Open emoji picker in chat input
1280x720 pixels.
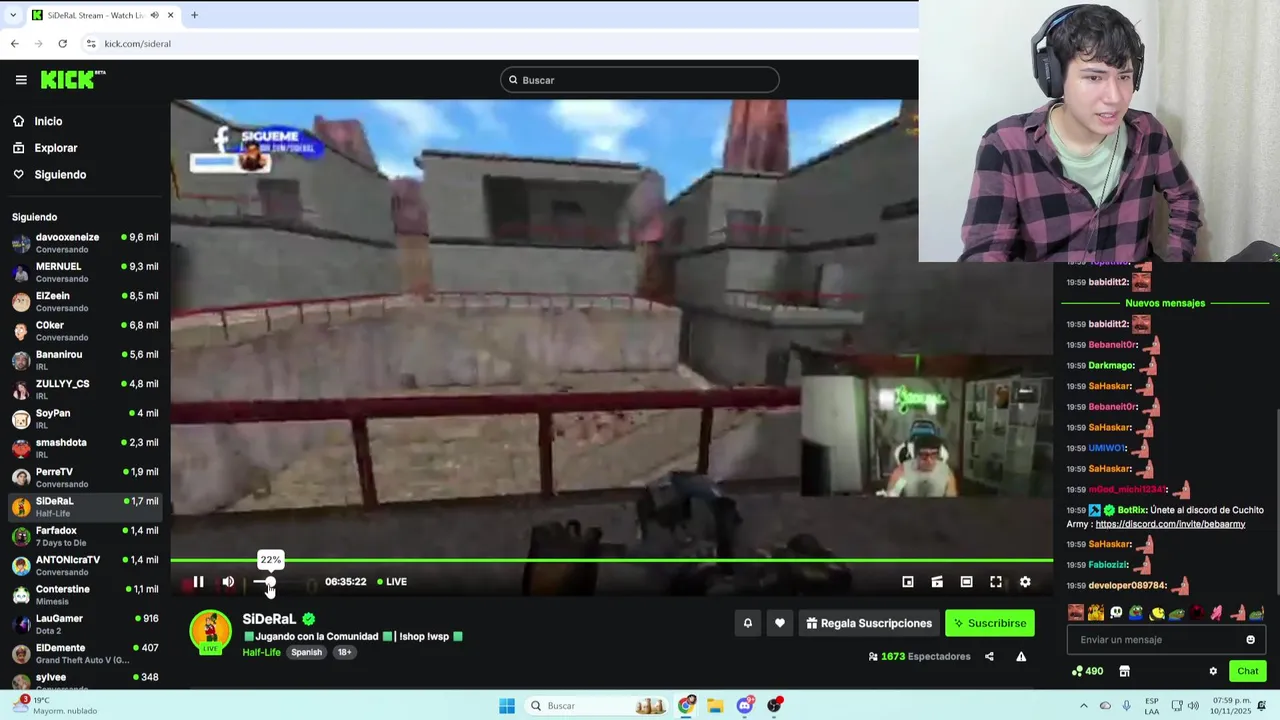click(1250, 640)
